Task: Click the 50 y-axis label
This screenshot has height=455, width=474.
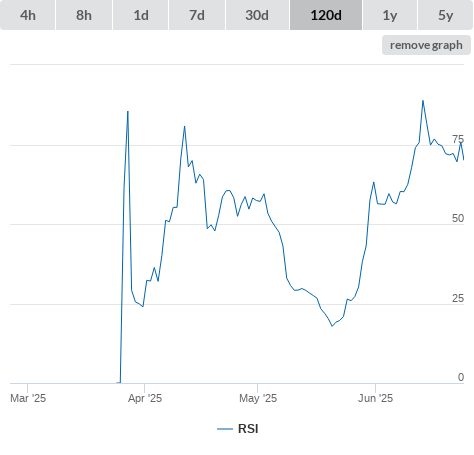Action: tap(458, 218)
